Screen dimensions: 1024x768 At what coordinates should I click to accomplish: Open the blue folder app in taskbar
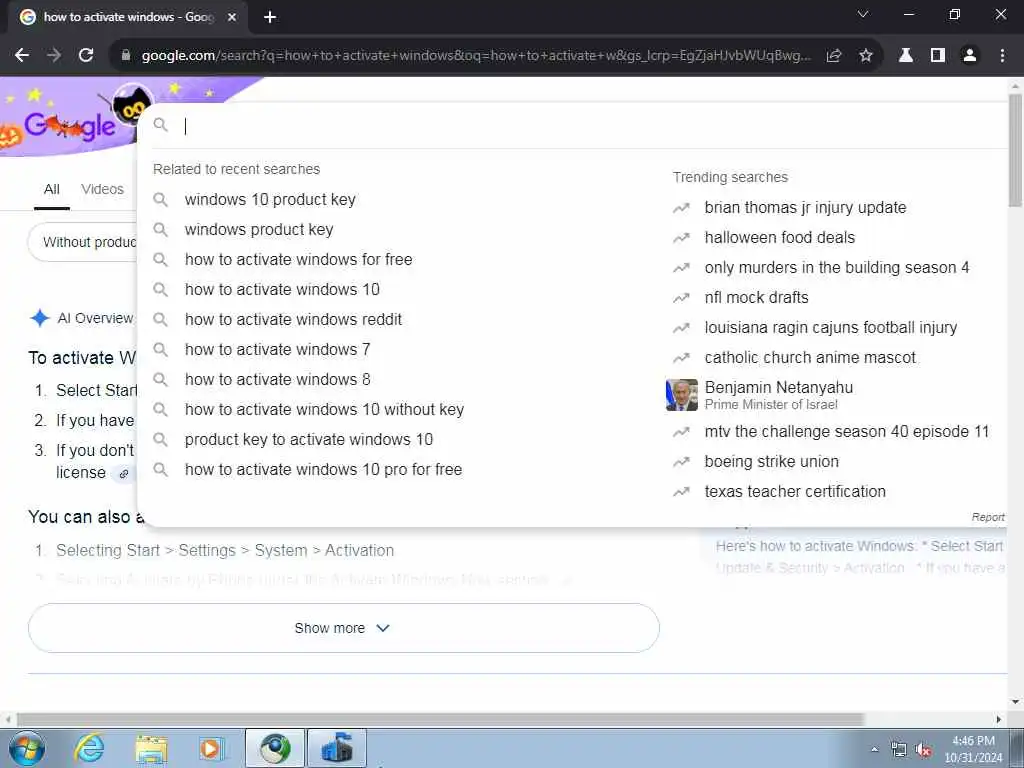point(337,748)
